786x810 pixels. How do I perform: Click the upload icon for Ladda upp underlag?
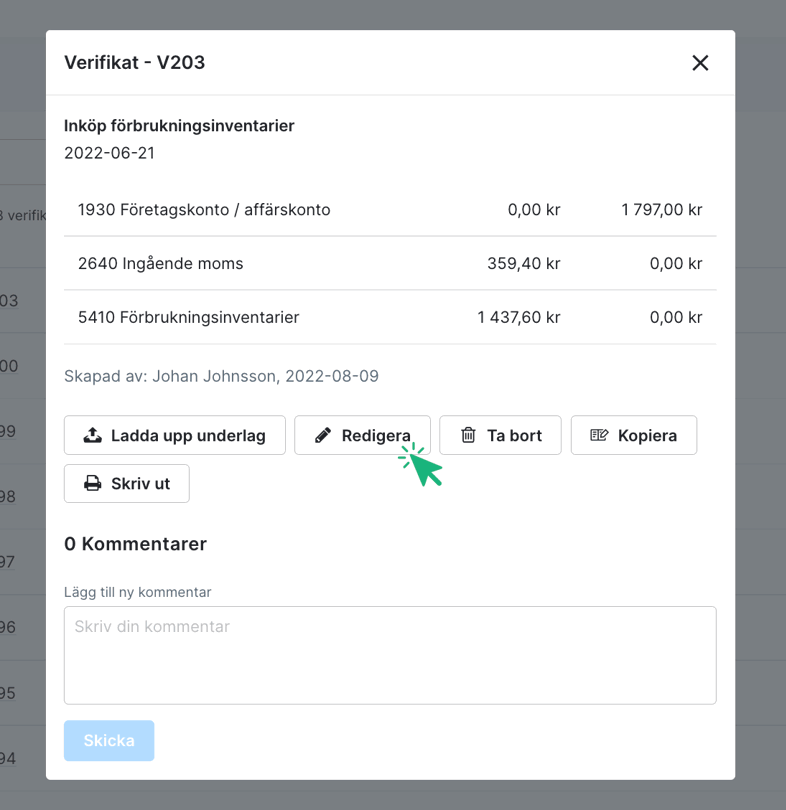92,435
